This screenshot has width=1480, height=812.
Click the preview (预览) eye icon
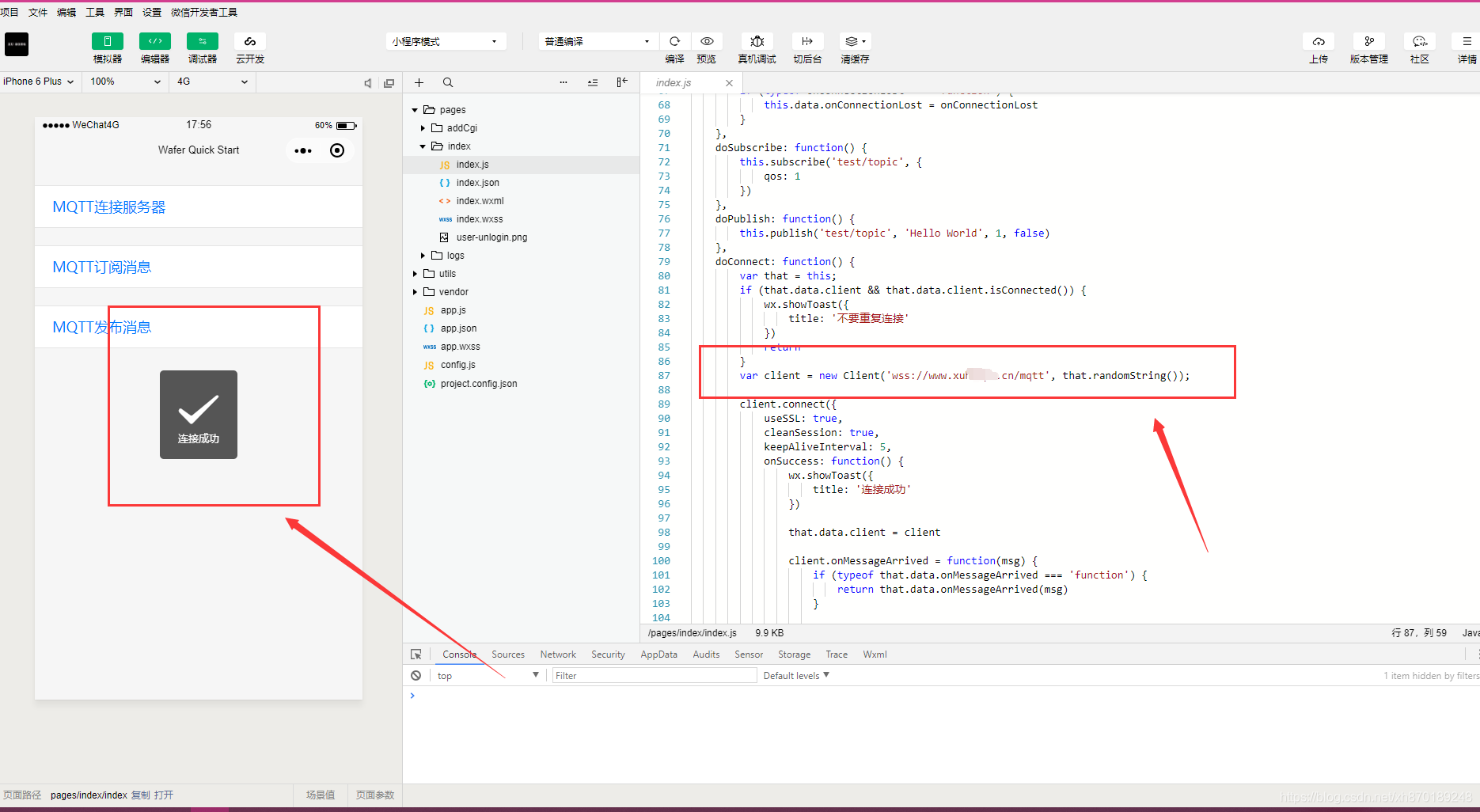click(707, 41)
